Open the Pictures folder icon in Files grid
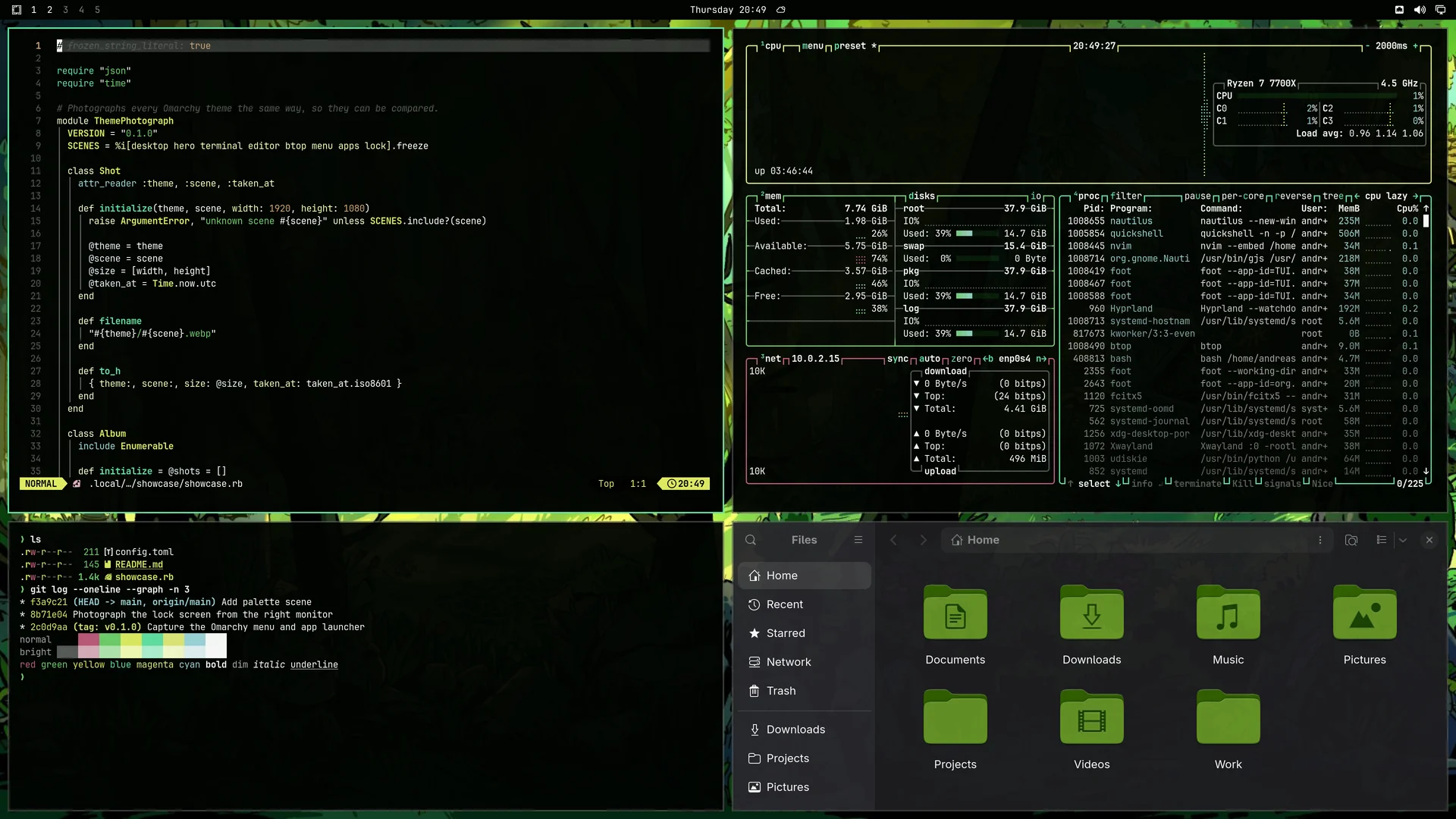 (1364, 612)
